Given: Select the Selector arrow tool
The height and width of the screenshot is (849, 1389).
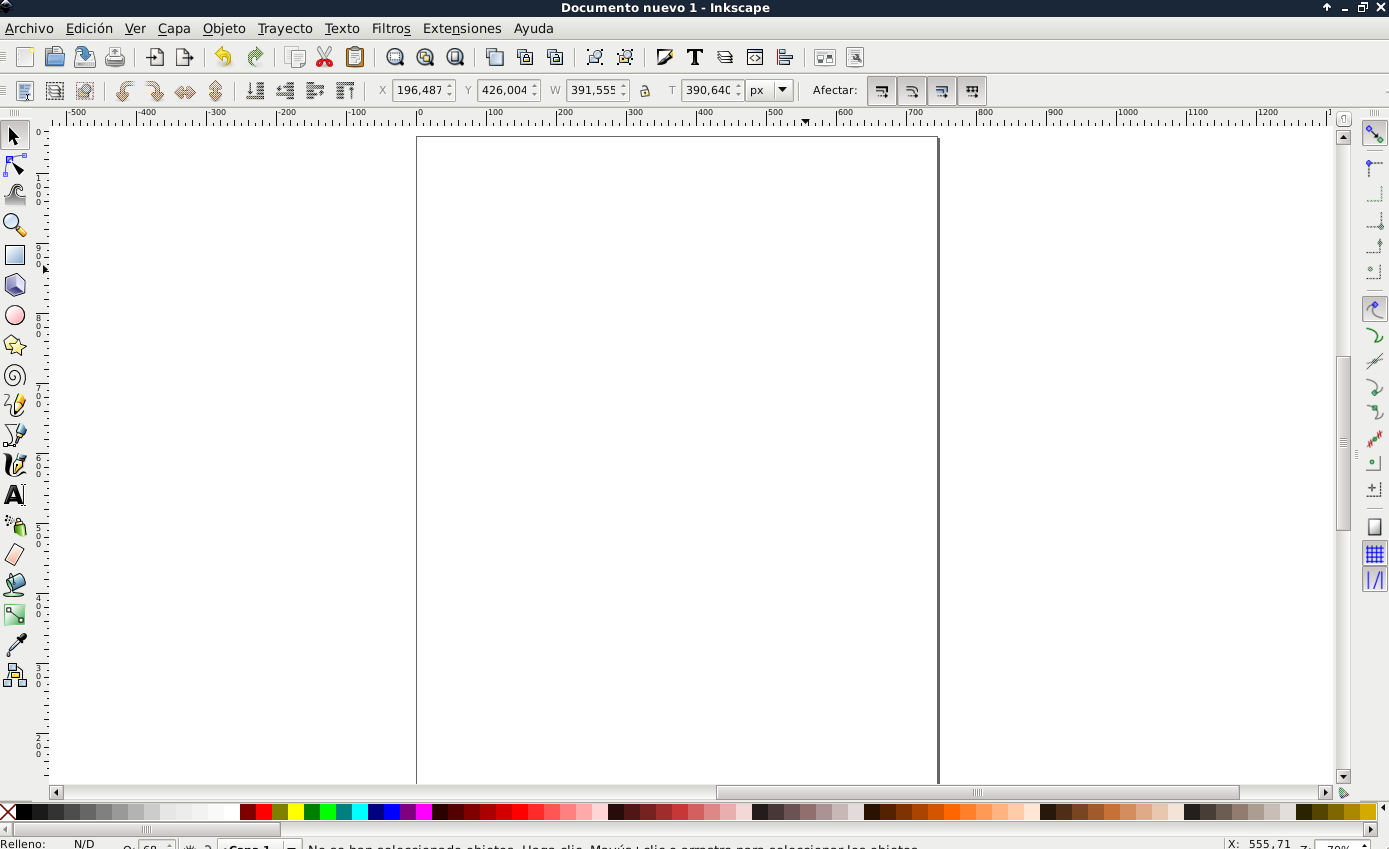Looking at the screenshot, I should pos(14,135).
